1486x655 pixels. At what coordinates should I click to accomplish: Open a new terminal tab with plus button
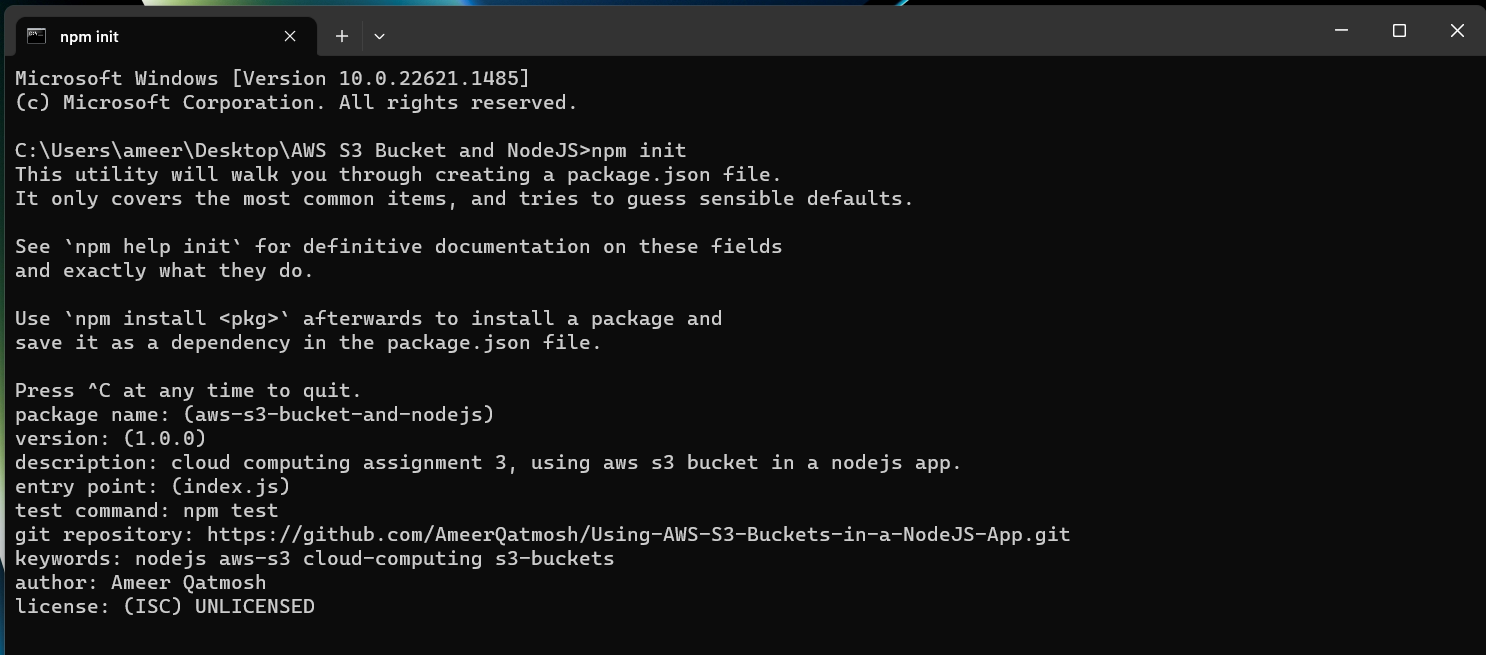point(342,36)
